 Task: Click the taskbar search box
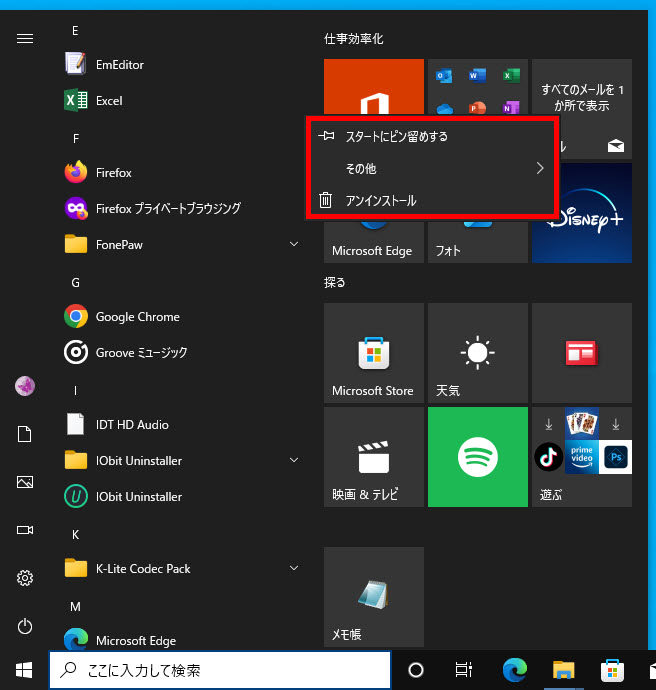220,670
